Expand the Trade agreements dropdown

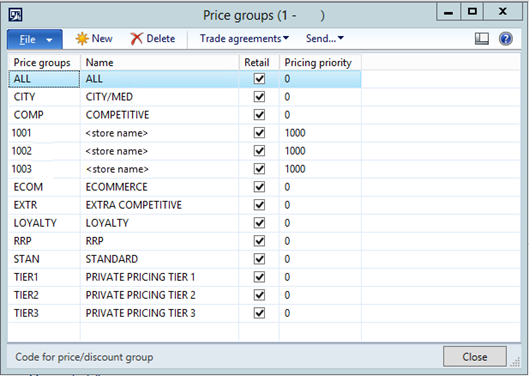click(x=244, y=39)
